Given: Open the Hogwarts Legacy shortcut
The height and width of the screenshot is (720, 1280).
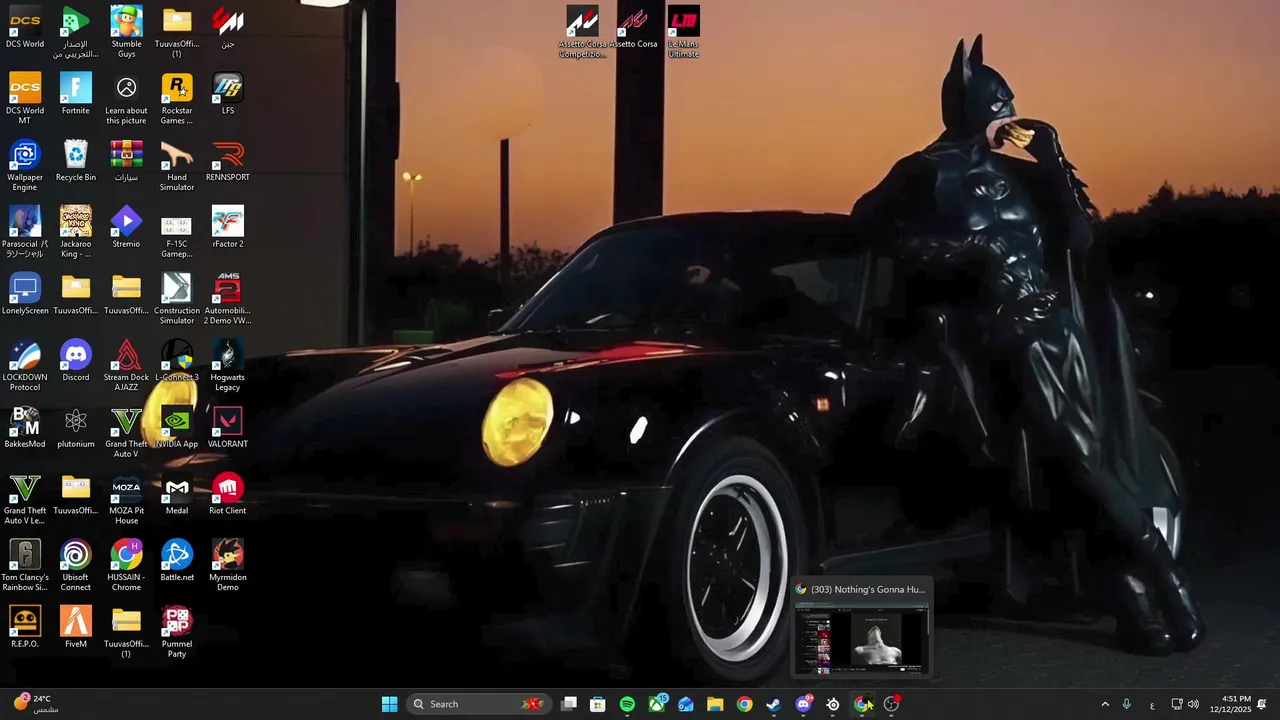Looking at the screenshot, I should [228, 365].
